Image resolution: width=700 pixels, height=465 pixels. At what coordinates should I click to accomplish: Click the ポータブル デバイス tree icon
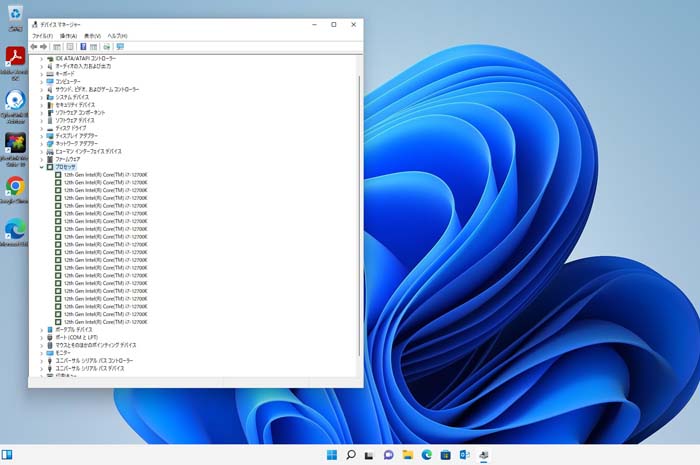coord(50,330)
